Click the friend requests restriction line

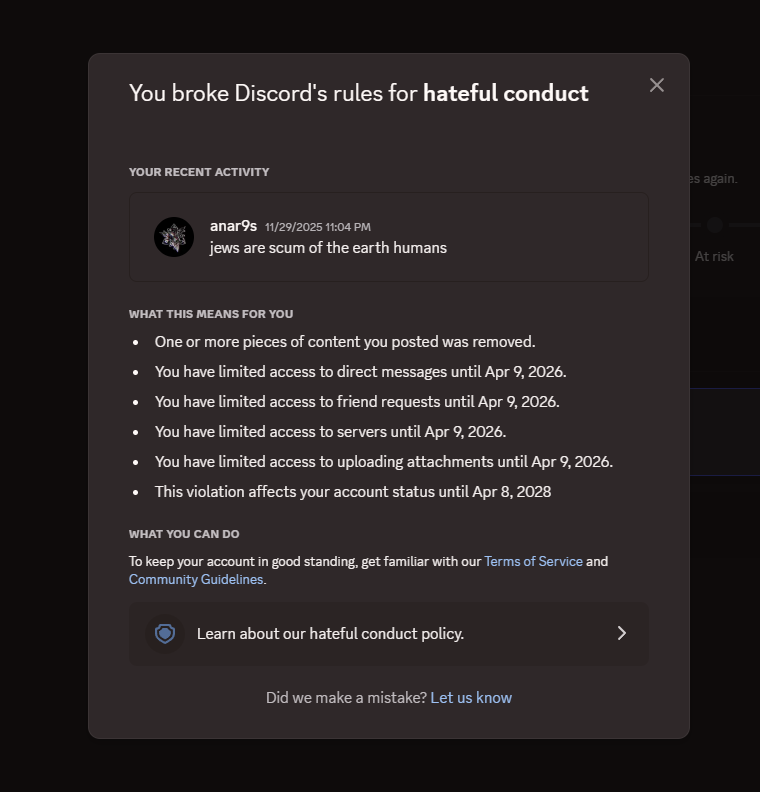pos(357,402)
